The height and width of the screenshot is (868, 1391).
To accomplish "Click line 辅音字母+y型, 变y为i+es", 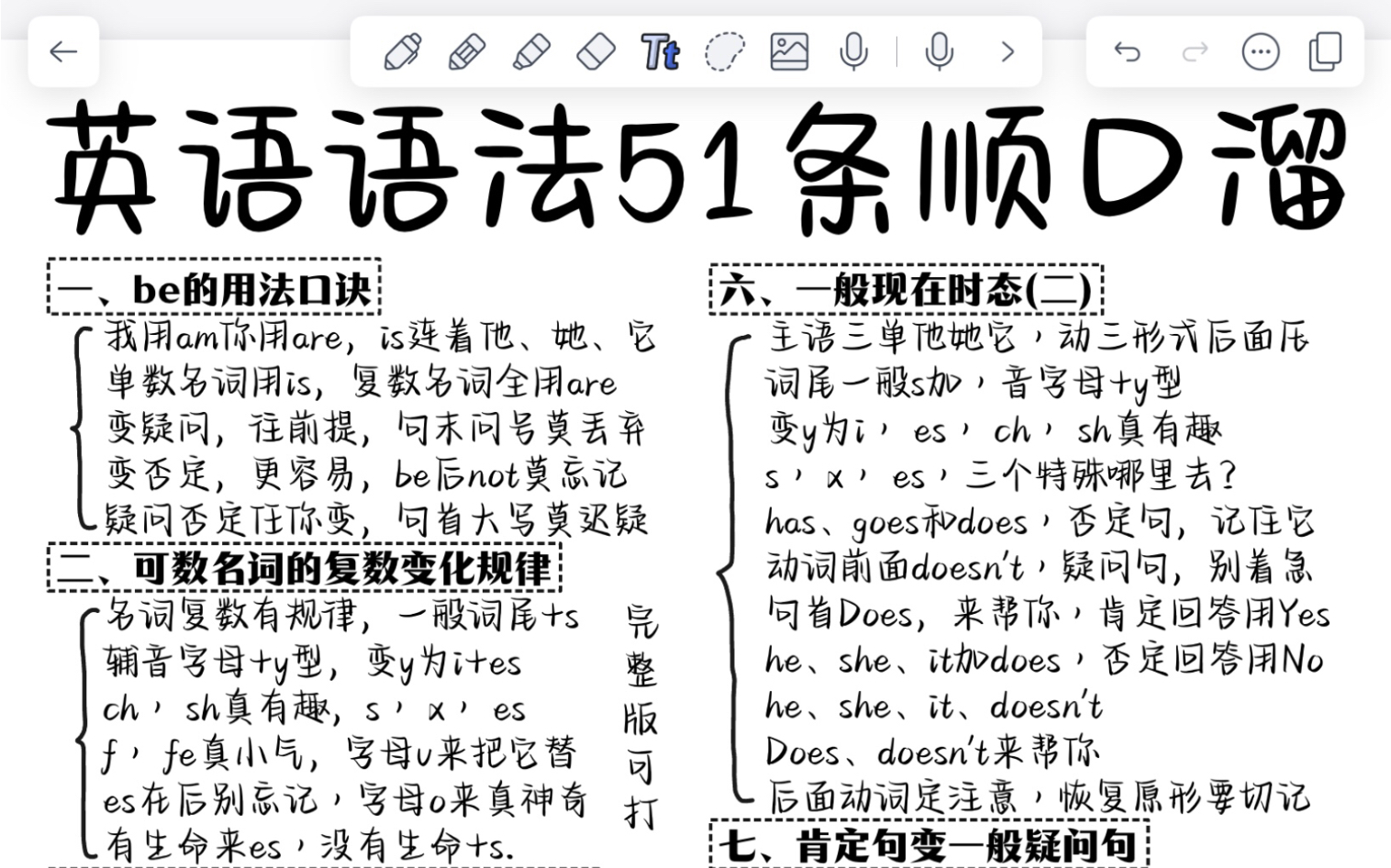I will pyautogui.click(x=313, y=662).
